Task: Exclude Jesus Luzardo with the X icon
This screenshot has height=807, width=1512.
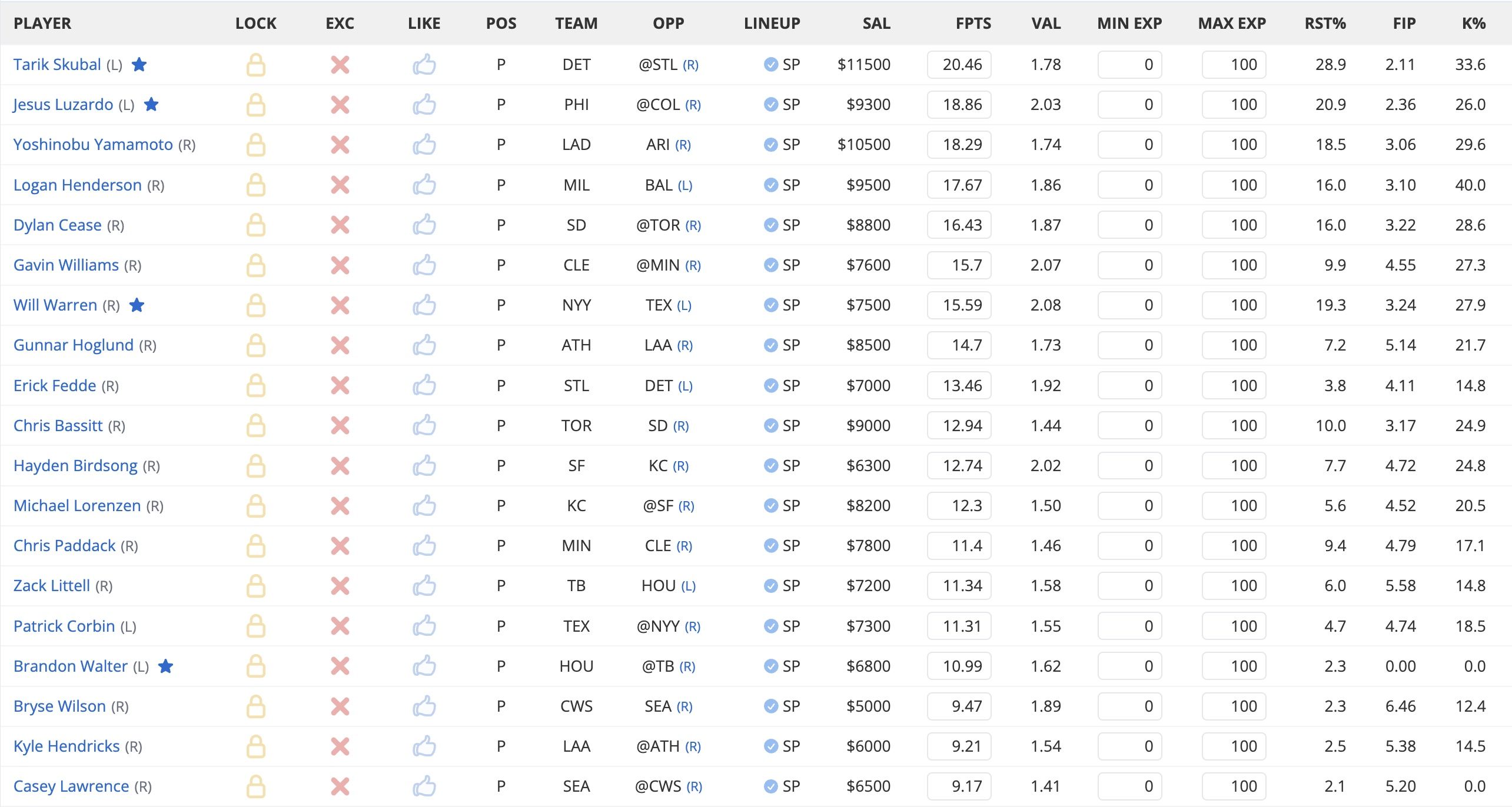Action: pyautogui.click(x=340, y=105)
